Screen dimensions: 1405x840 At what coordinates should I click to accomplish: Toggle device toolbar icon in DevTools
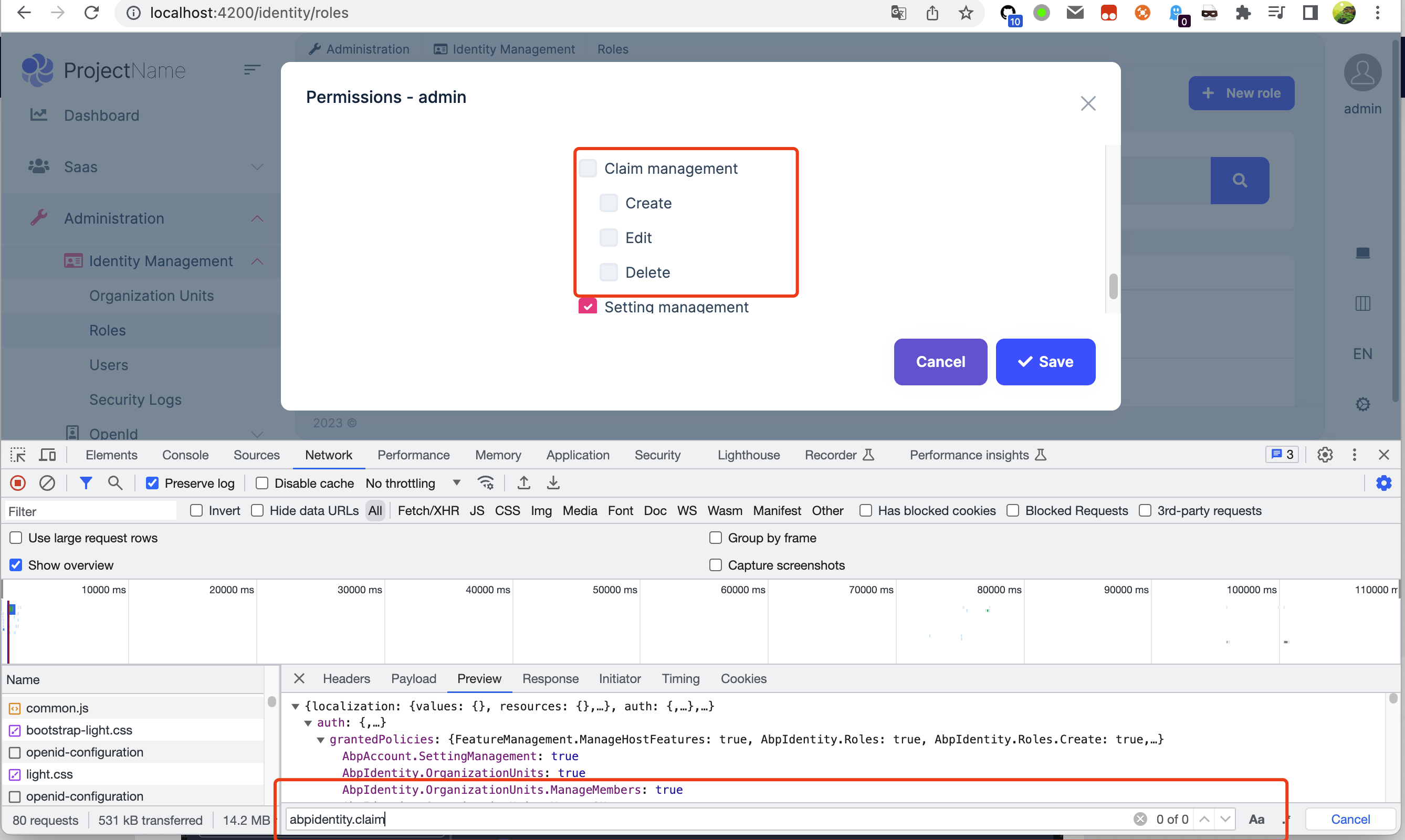pyautogui.click(x=48, y=455)
